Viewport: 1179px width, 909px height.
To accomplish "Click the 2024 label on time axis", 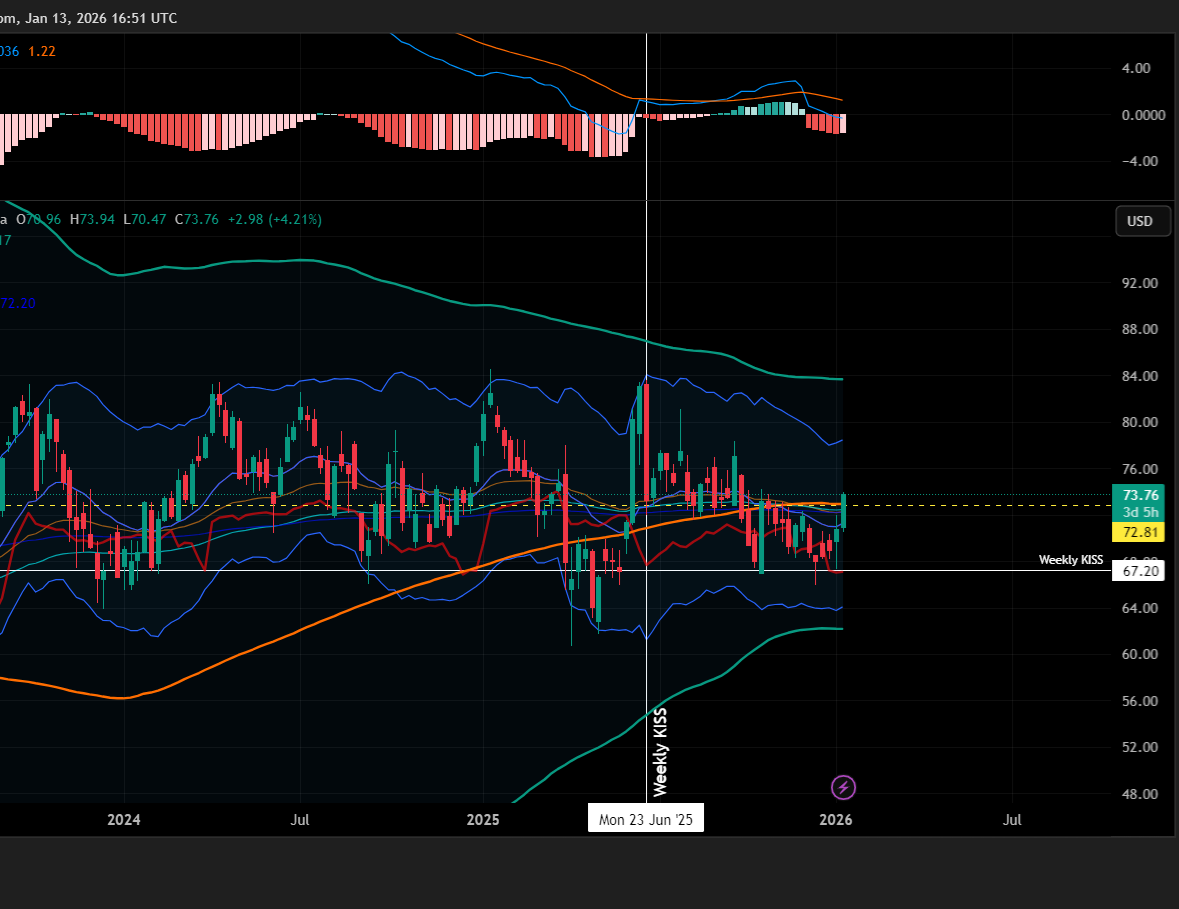I will click(124, 820).
